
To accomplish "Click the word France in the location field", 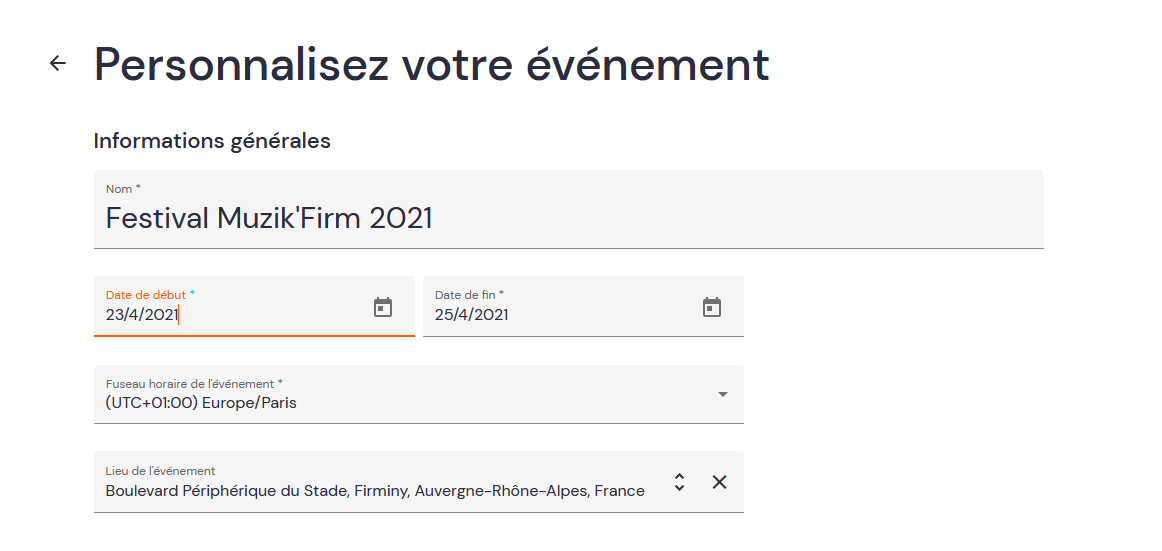I will [x=620, y=491].
